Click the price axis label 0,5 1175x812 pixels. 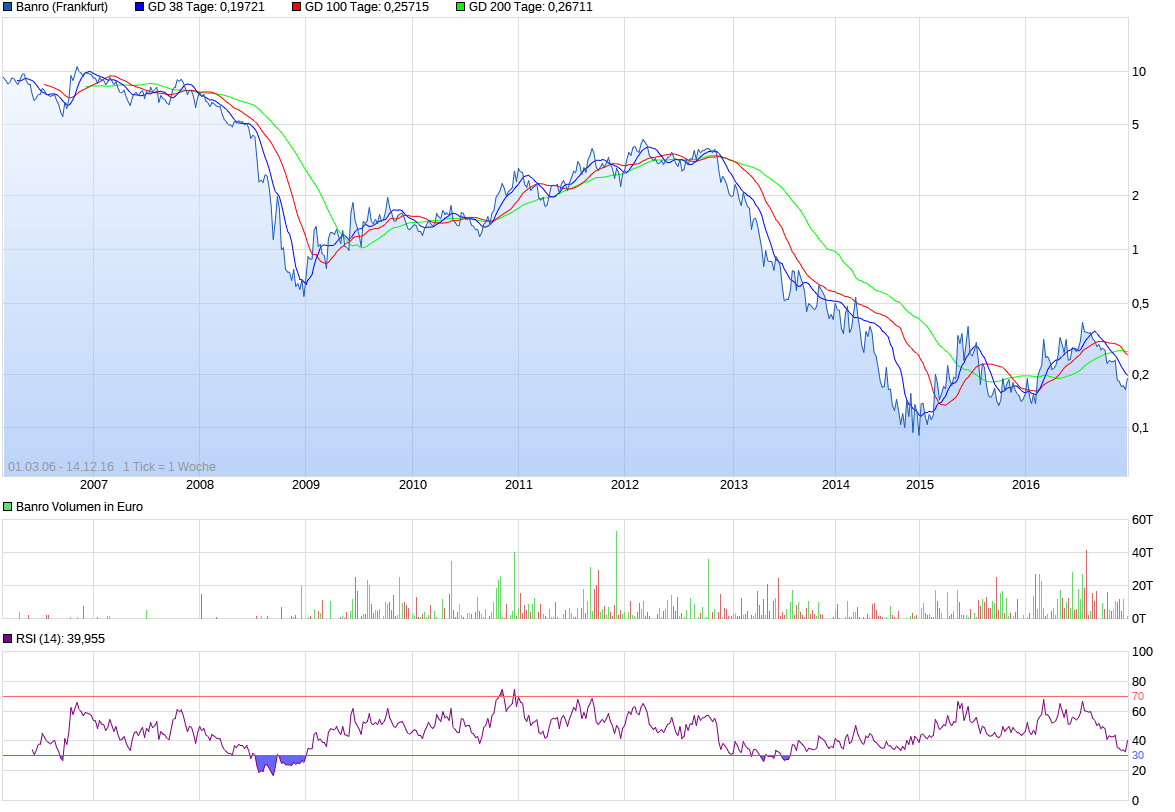coord(1141,304)
